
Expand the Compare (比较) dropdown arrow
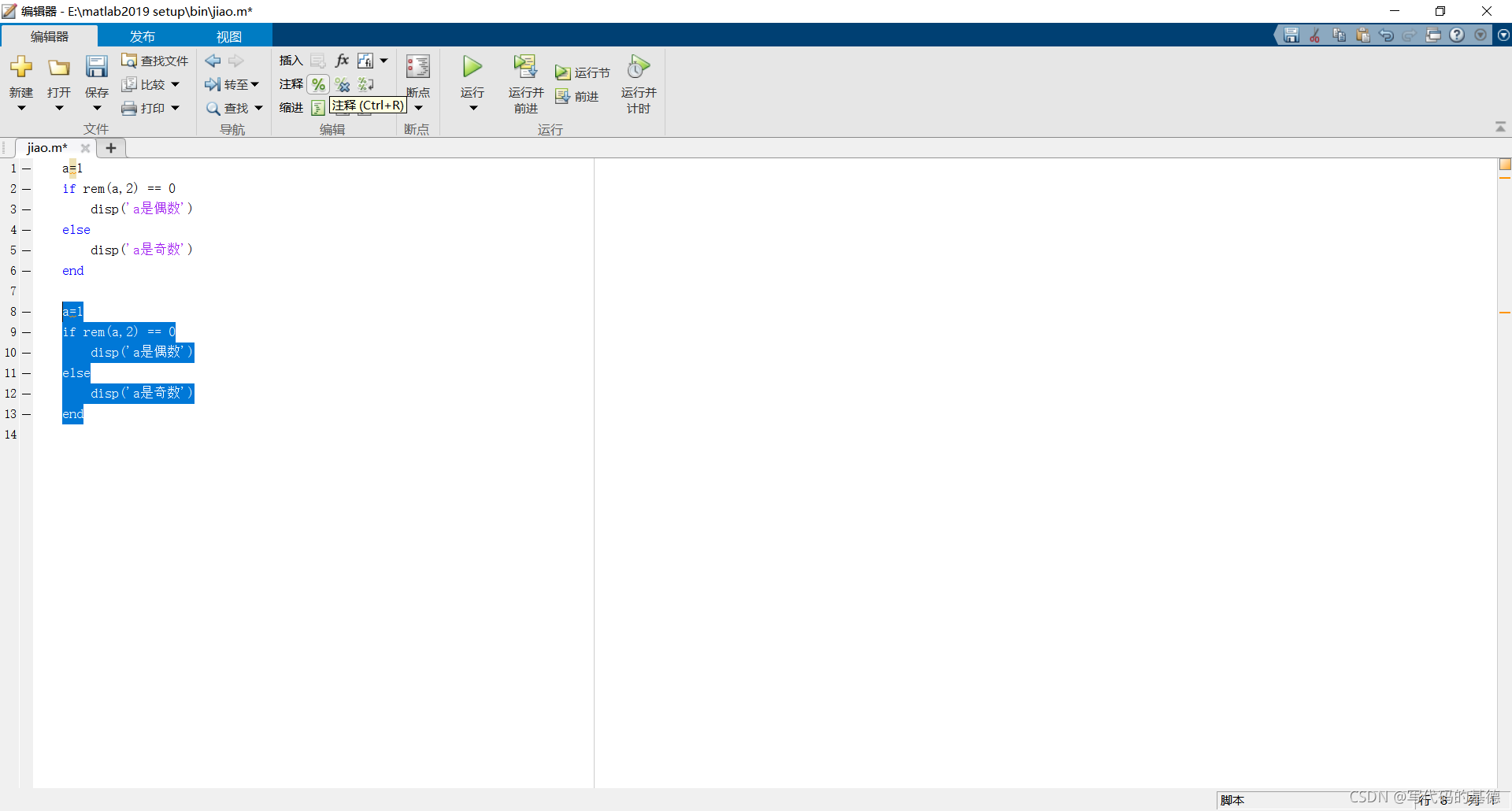(x=175, y=84)
